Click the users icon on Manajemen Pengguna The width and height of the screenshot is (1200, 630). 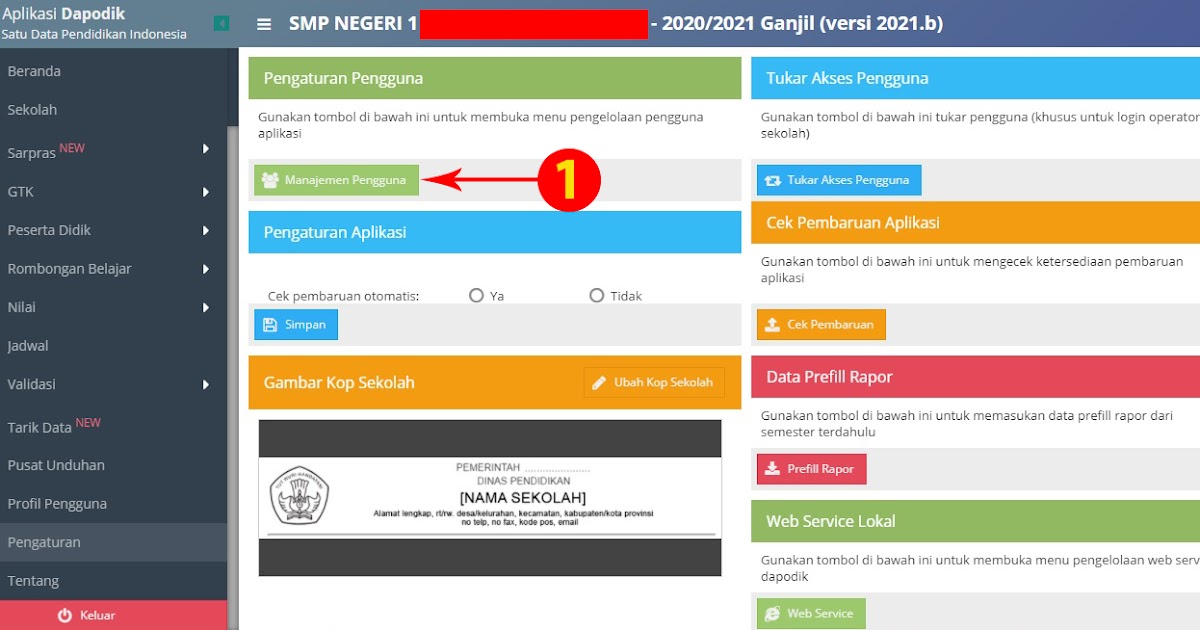(270, 180)
